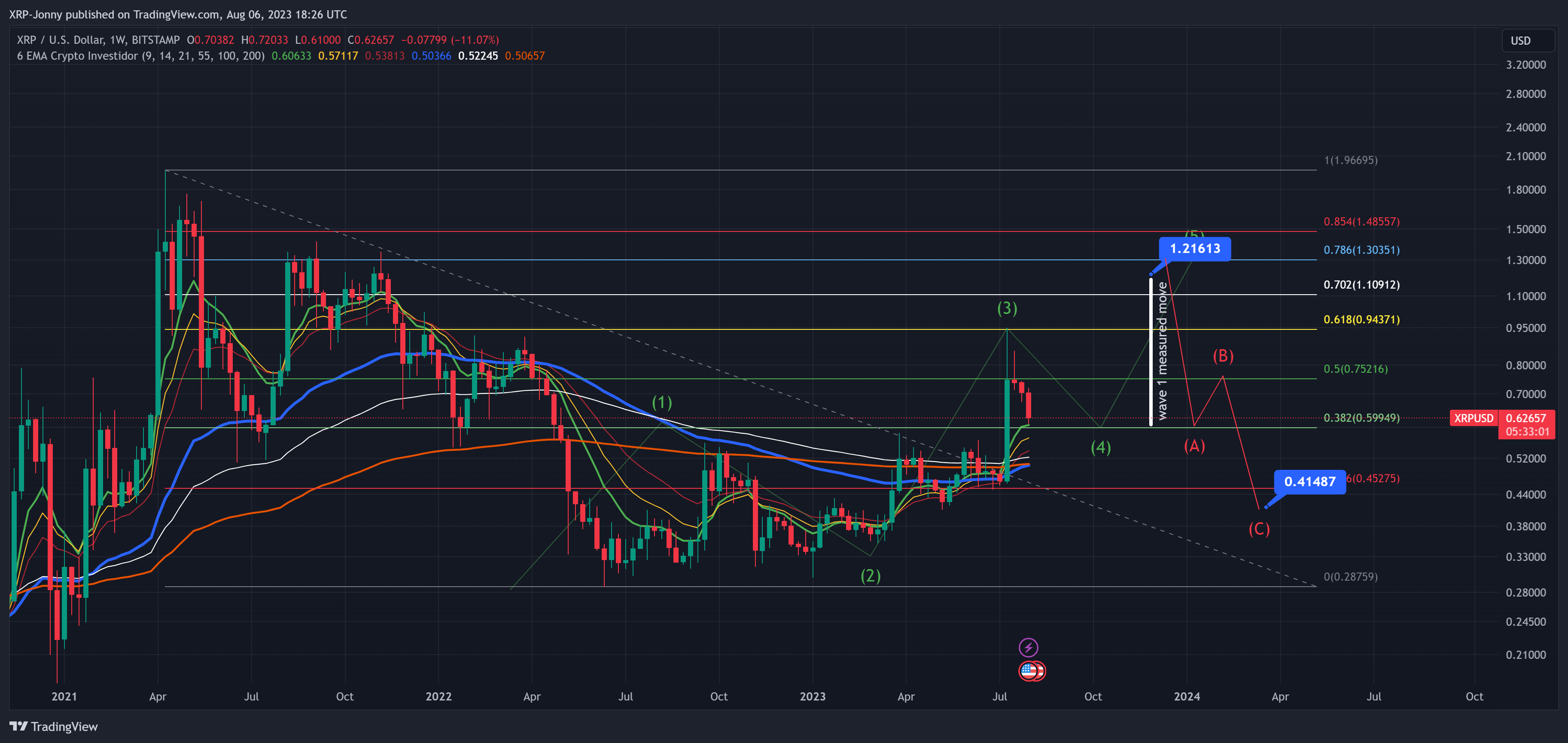
Task: Select the Fib label 0.5(0.75216)
Action: [1355, 369]
